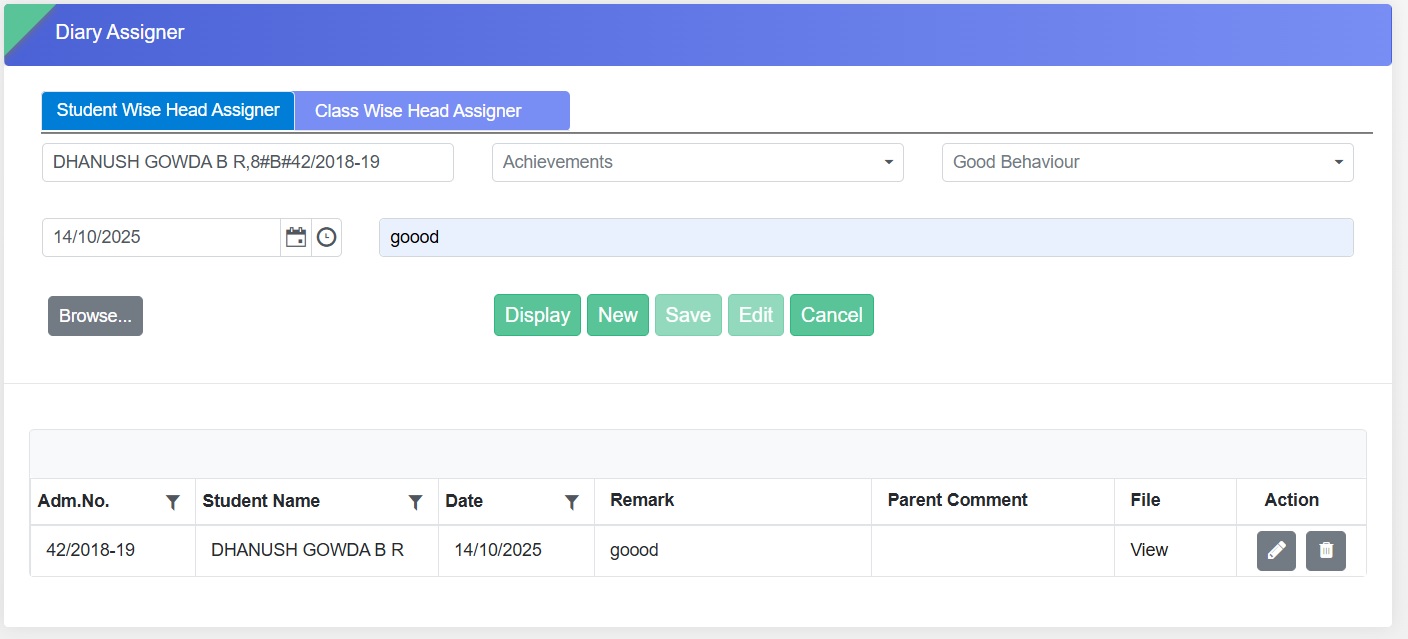
Task: Click Browse to choose a file
Action: click(95, 316)
